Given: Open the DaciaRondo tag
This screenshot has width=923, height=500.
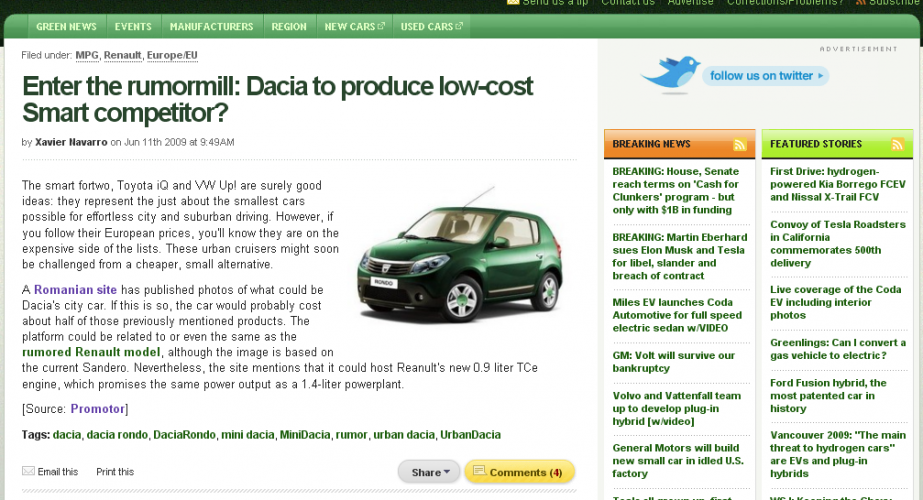Looking at the screenshot, I should click(x=184, y=435).
